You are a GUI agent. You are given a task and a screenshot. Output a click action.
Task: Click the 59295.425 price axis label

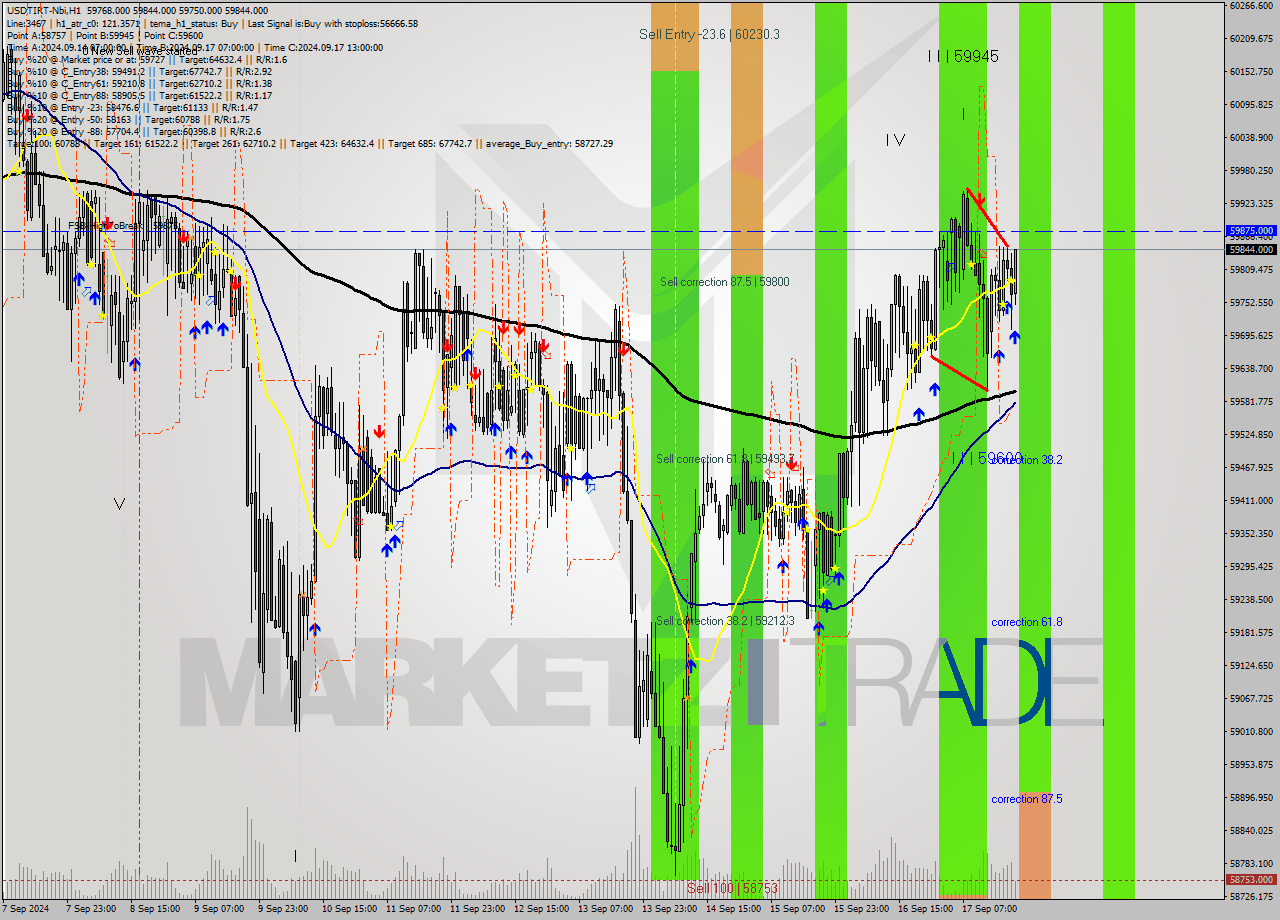coord(1251,566)
